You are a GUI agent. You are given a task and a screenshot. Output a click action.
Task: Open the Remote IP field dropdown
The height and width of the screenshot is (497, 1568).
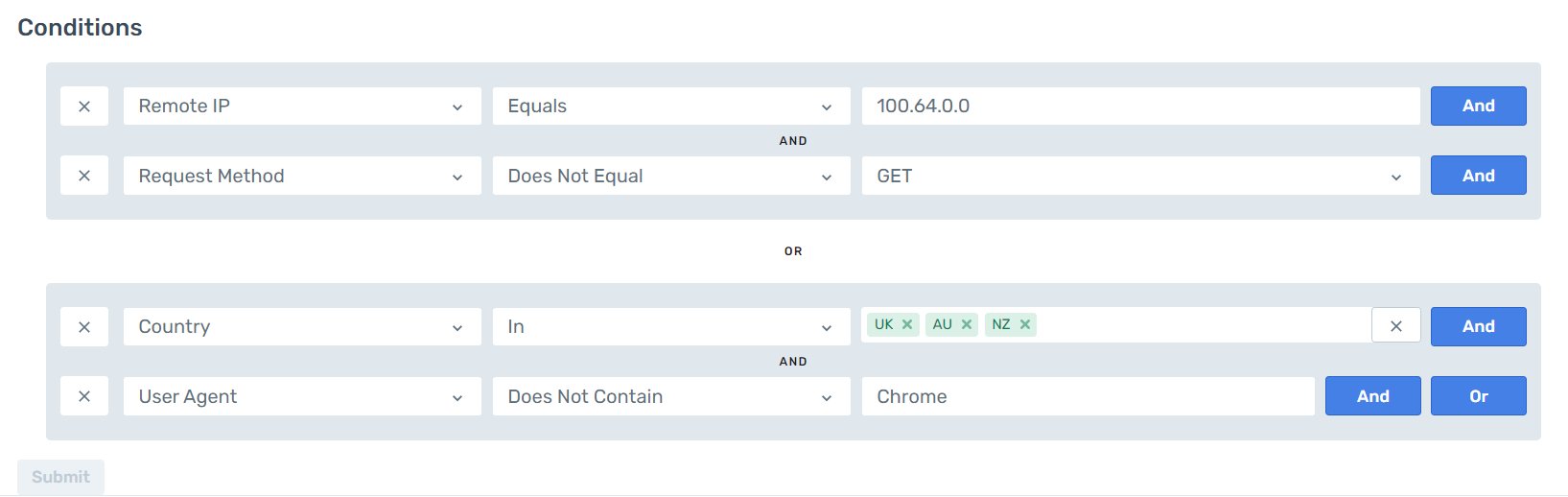pos(302,106)
